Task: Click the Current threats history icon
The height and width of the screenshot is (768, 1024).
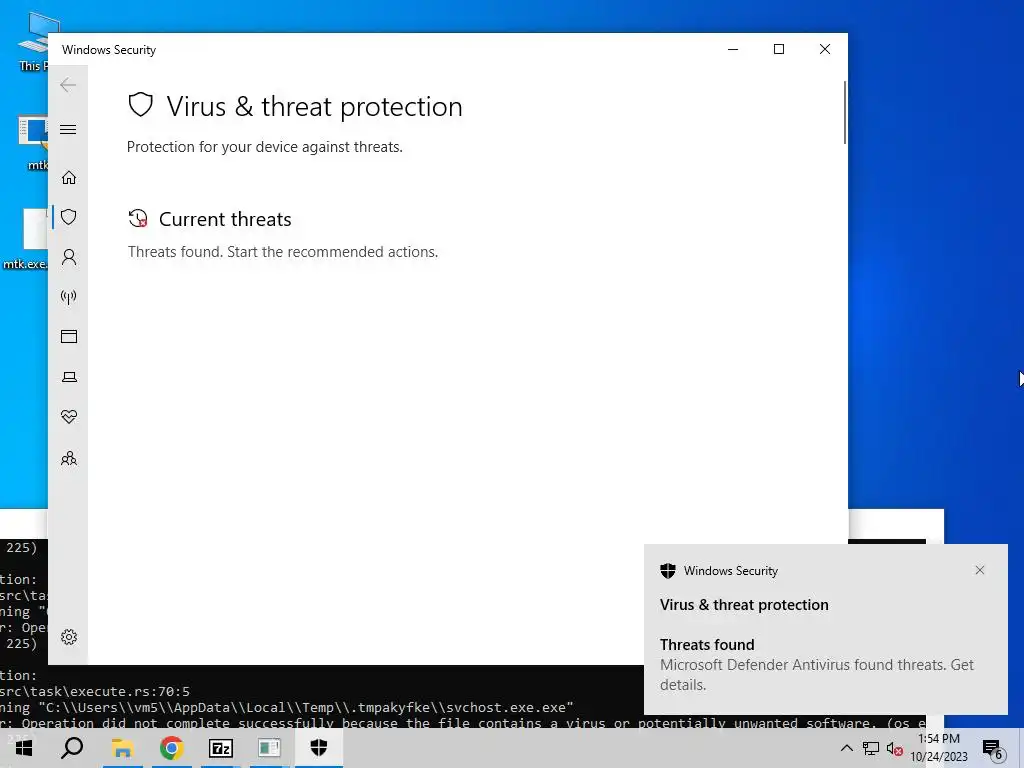Action: click(138, 219)
